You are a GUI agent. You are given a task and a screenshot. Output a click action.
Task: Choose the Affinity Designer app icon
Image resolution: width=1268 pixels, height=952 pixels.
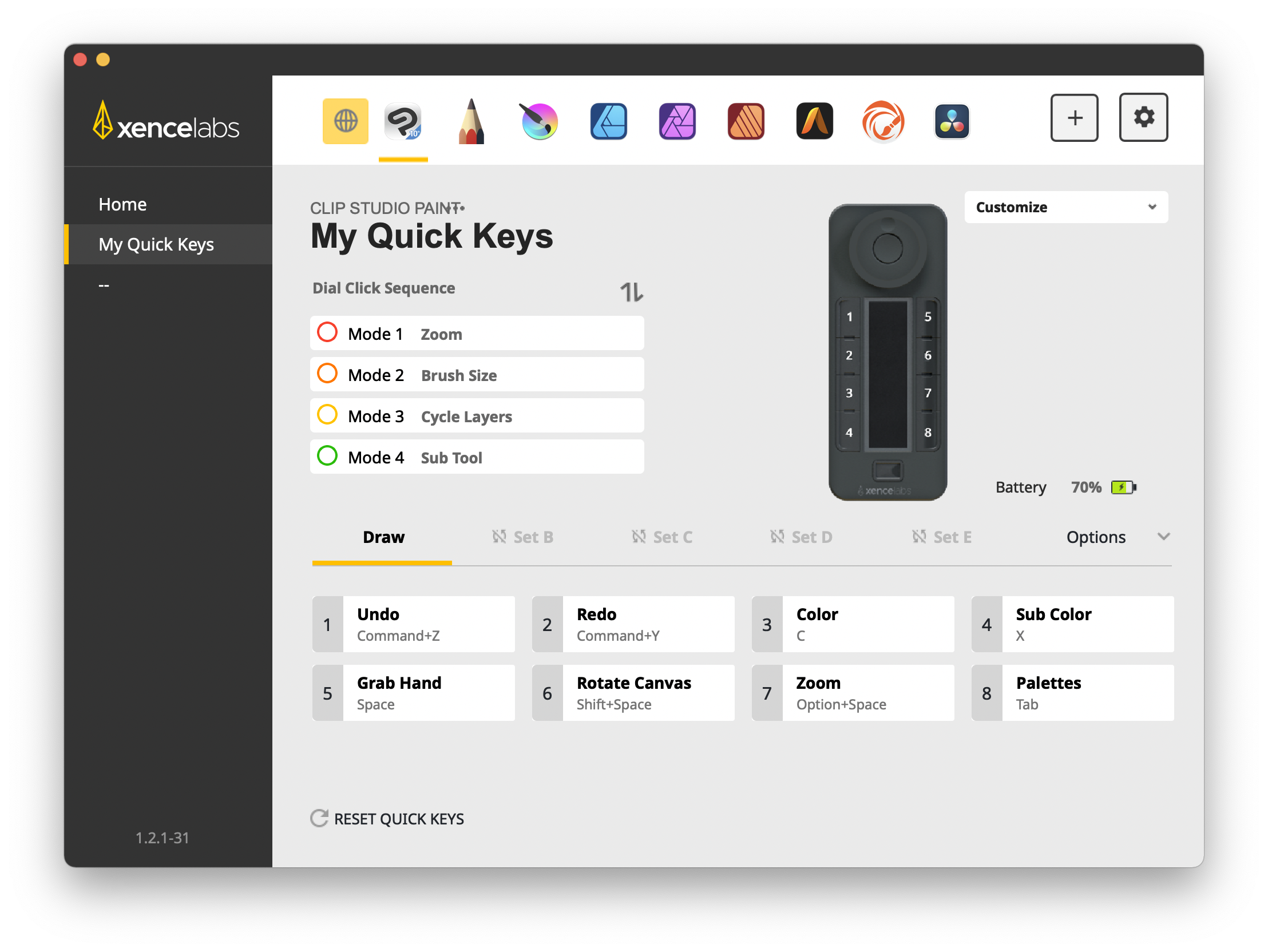tap(608, 121)
